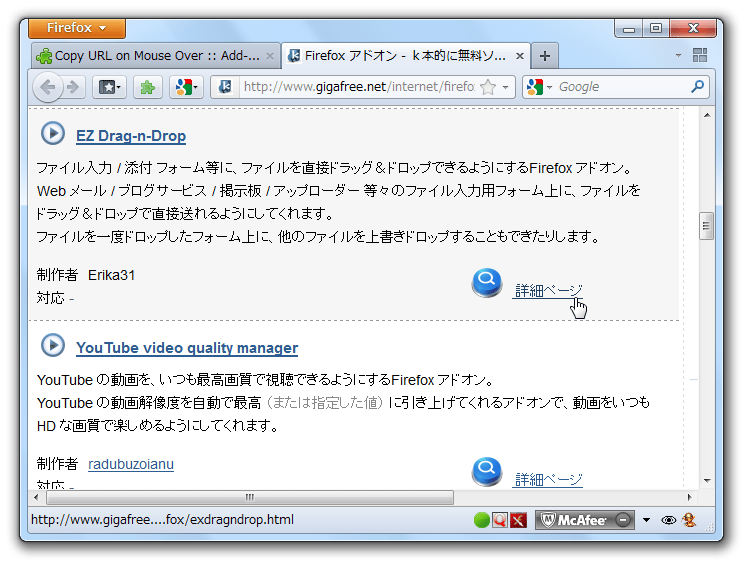Screen dimensions: 747x563
Task: Click the green circle status bar icon
Action: point(482,521)
